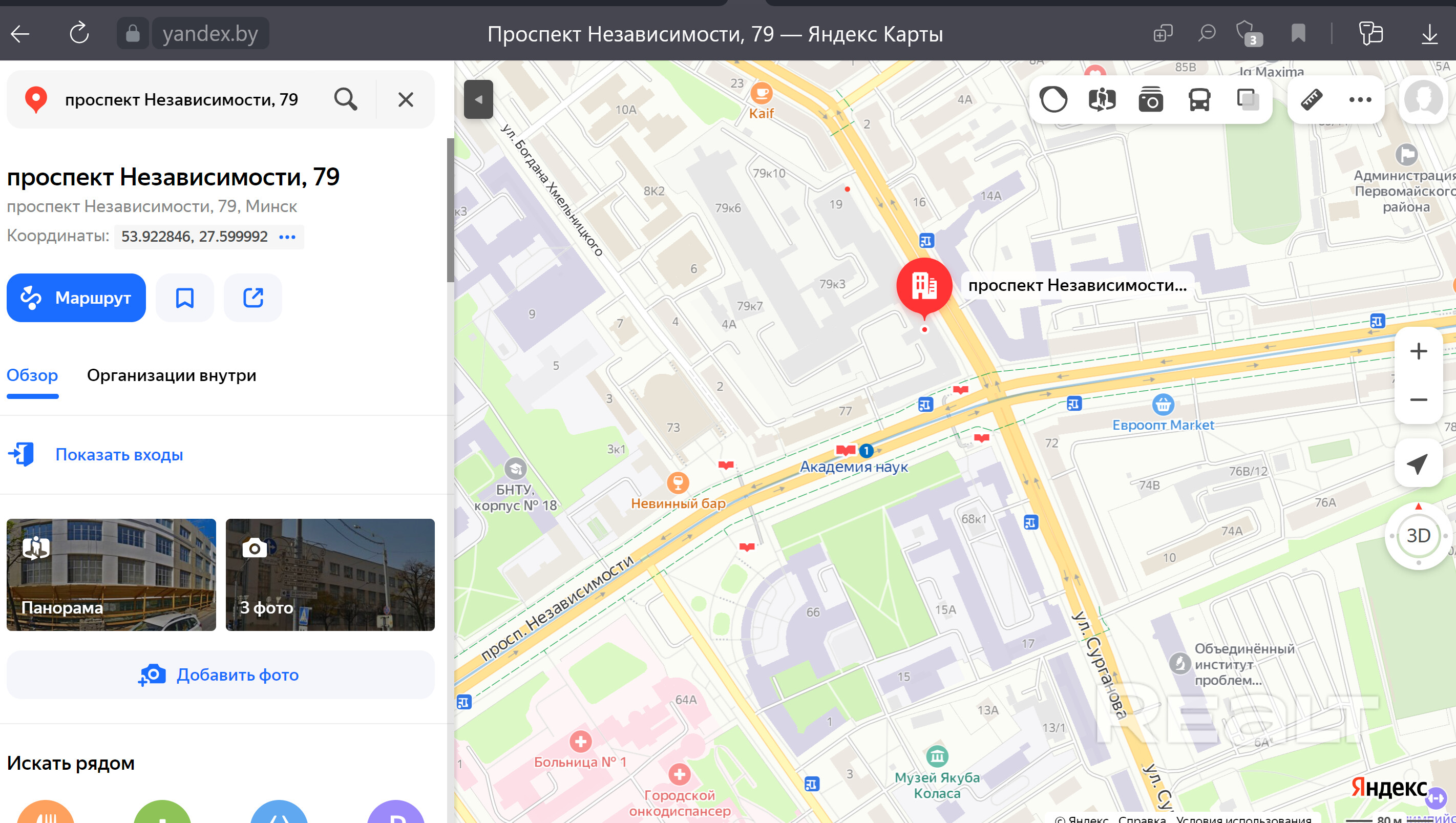Click the search magnifier icon
This screenshot has width=1456, height=823.
pos(345,99)
